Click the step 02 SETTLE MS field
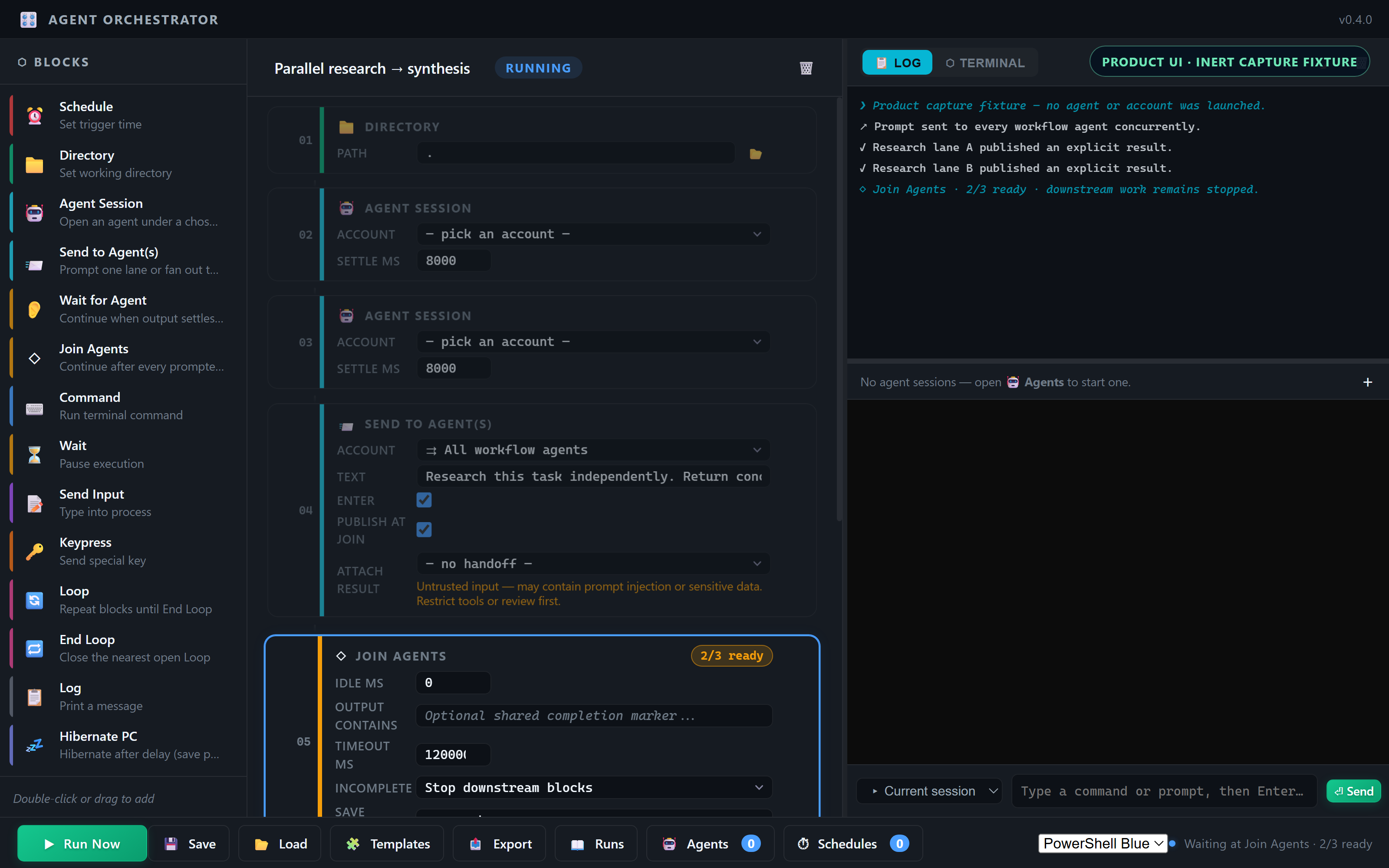This screenshot has height=868, width=1389. coord(454,261)
